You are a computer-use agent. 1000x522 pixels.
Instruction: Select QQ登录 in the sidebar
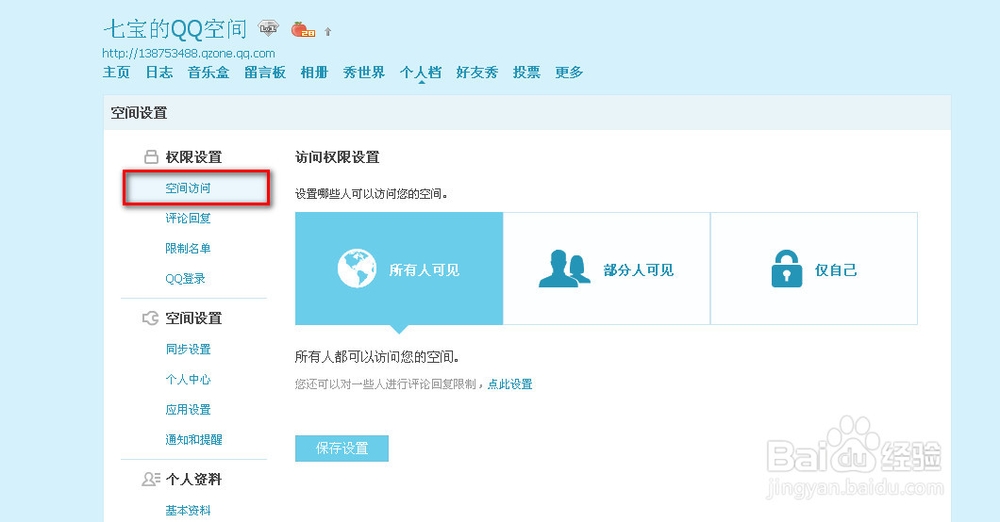pos(186,278)
